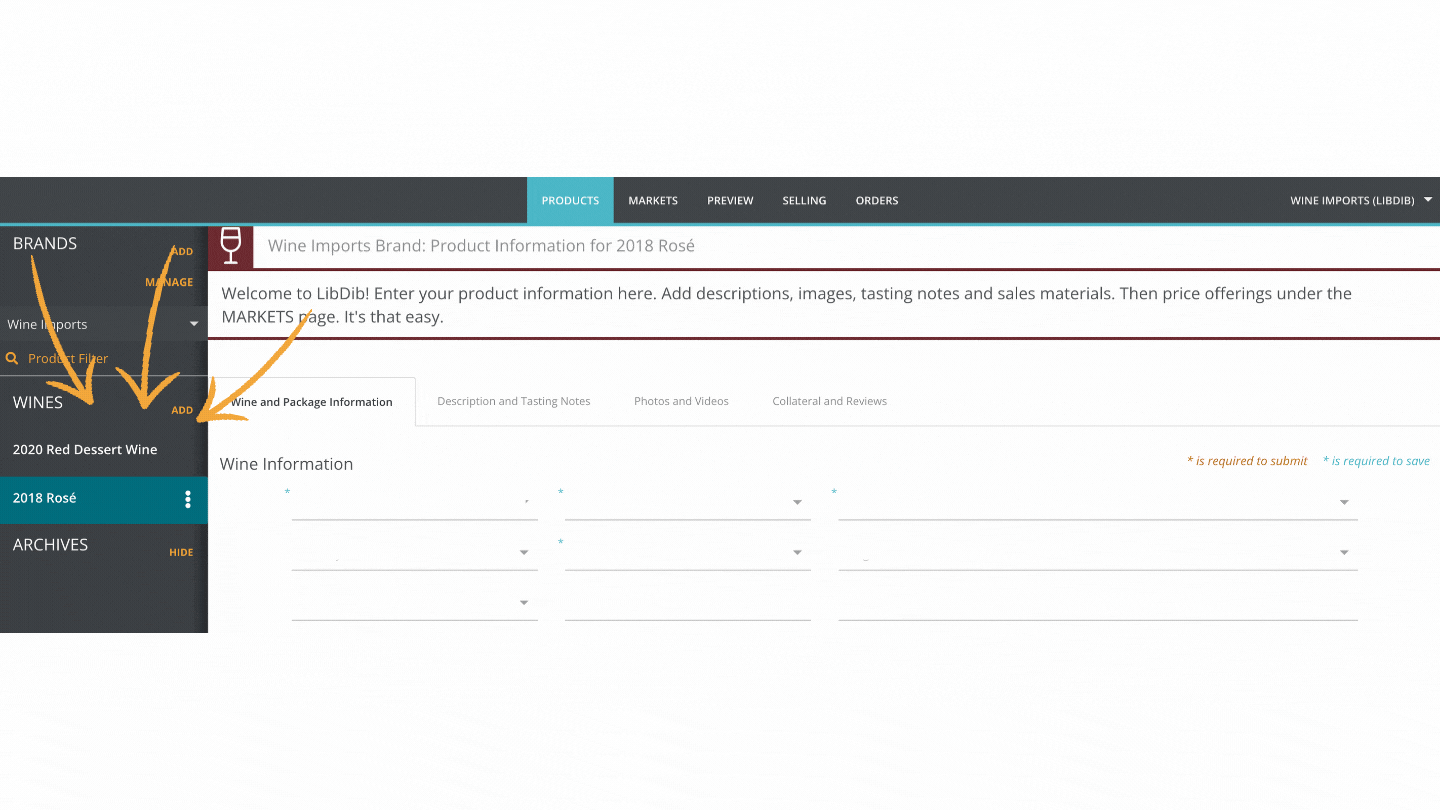
Task: Navigate to the PREVIEW page
Action: (x=729, y=200)
